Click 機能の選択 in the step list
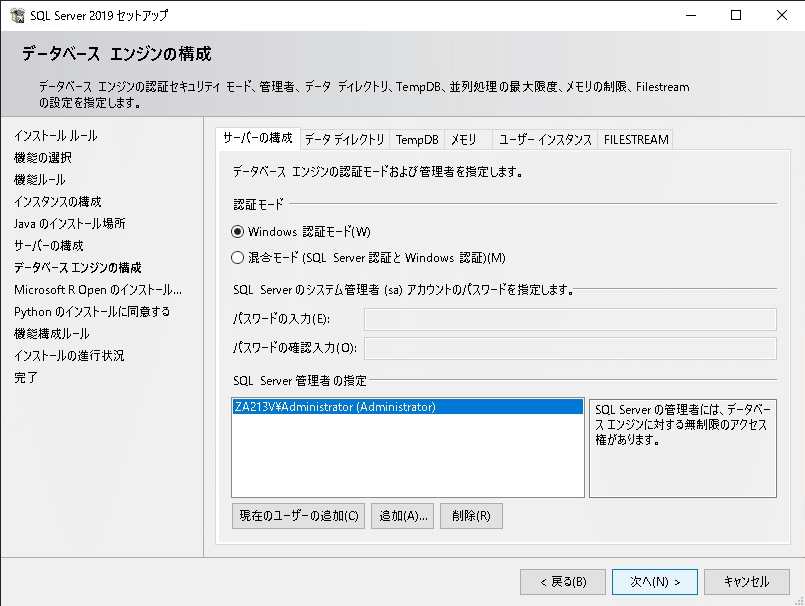Image resolution: width=805 pixels, height=606 pixels. (43, 158)
